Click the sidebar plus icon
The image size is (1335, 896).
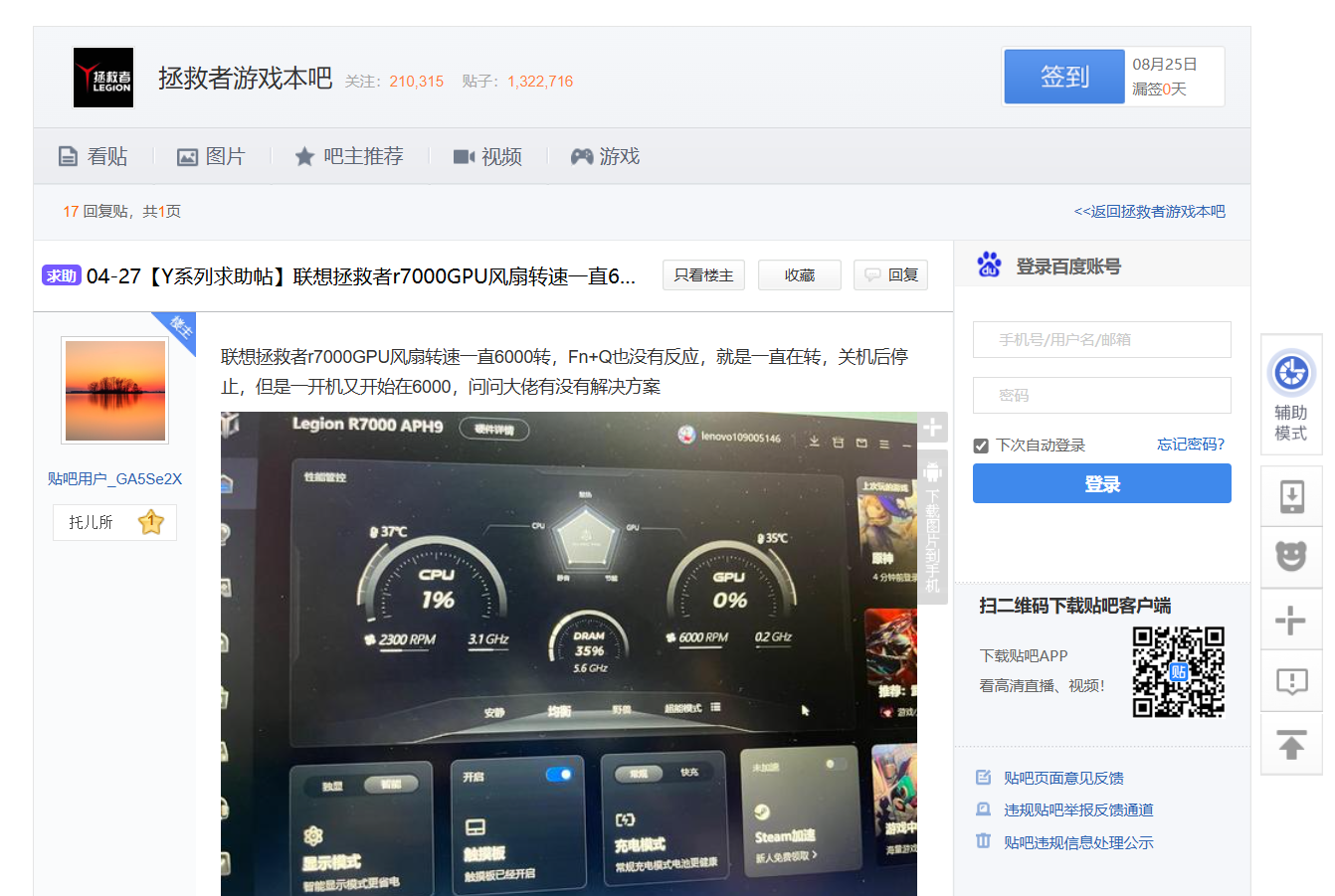click(1291, 620)
